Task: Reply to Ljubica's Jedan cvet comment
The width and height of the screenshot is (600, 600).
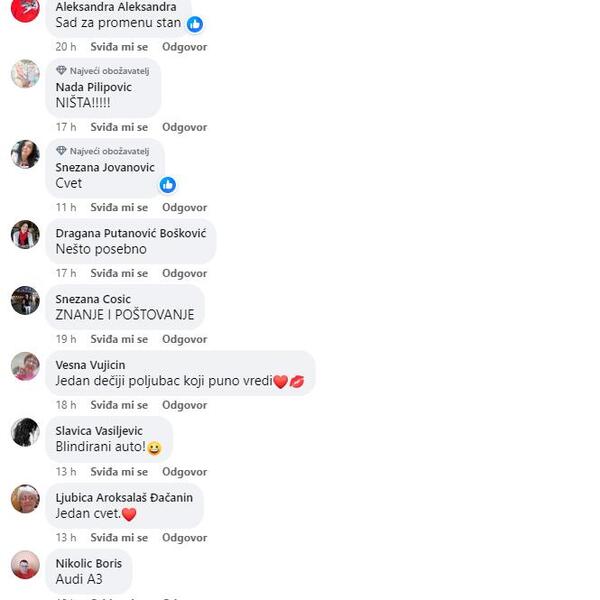Action: (x=184, y=538)
